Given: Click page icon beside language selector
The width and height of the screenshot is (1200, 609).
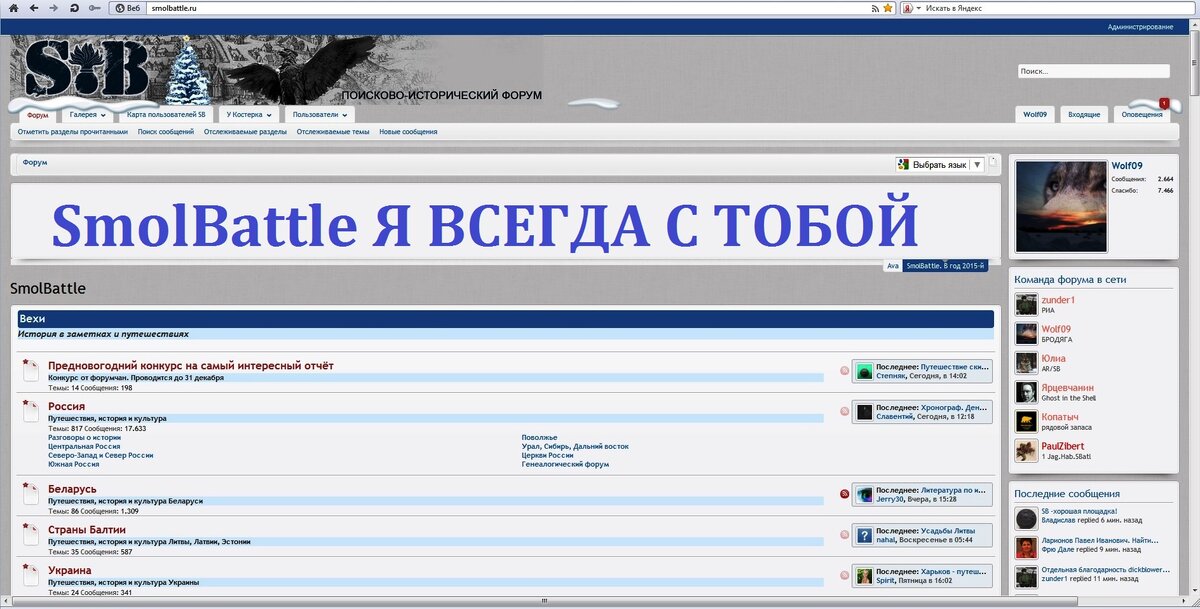Looking at the screenshot, I should pos(993,159).
